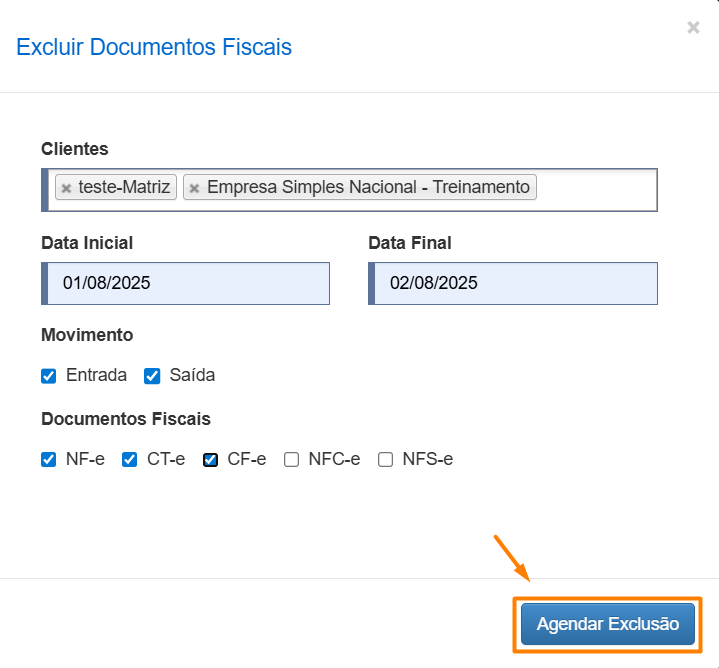Select the teste-Matriz tag text
The width and height of the screenshot is (719, 668).
pos(124,187)
